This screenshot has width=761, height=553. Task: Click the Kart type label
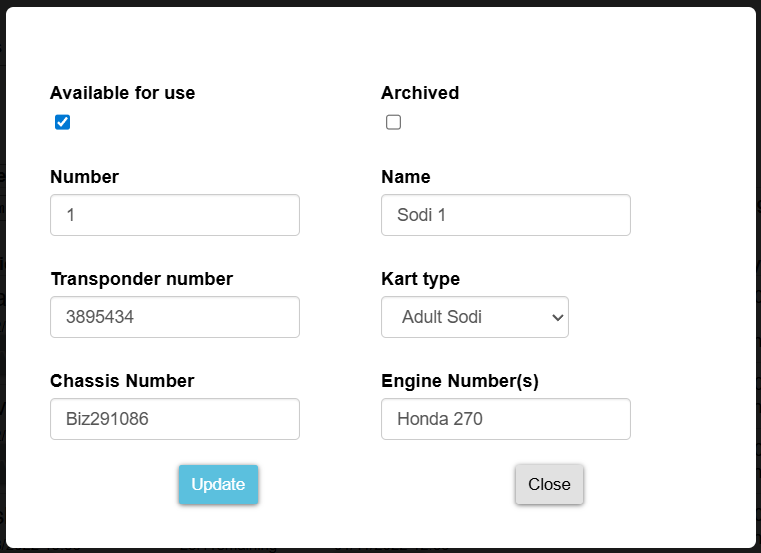[x=421, y=279]
